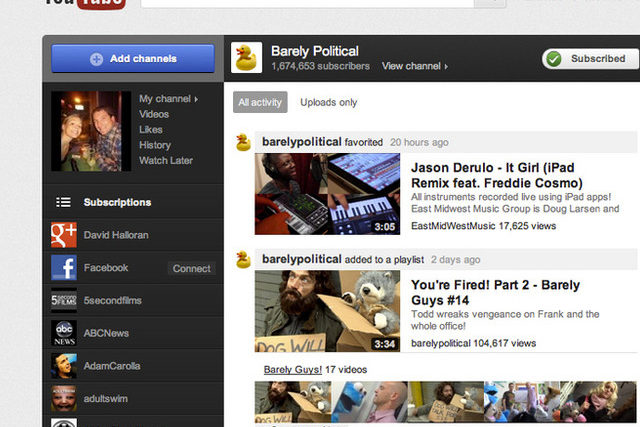Click the user profile photo

pyautogui.click(x=91, y=131)
